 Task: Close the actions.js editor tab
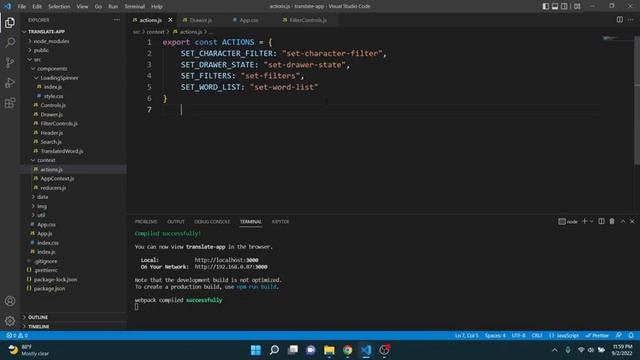coord(170,20)
